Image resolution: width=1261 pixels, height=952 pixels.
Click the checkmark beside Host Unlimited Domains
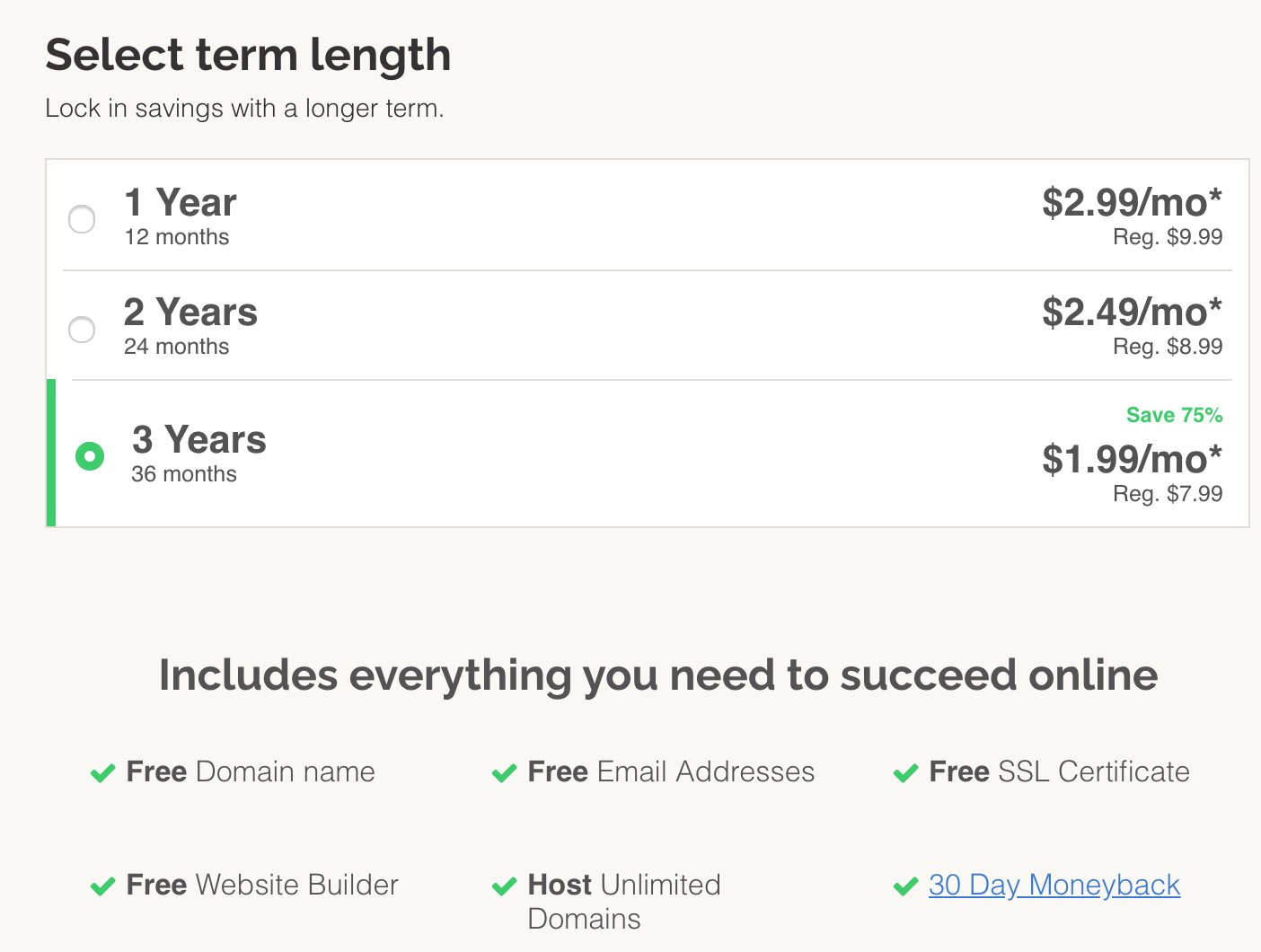(504, 886)
